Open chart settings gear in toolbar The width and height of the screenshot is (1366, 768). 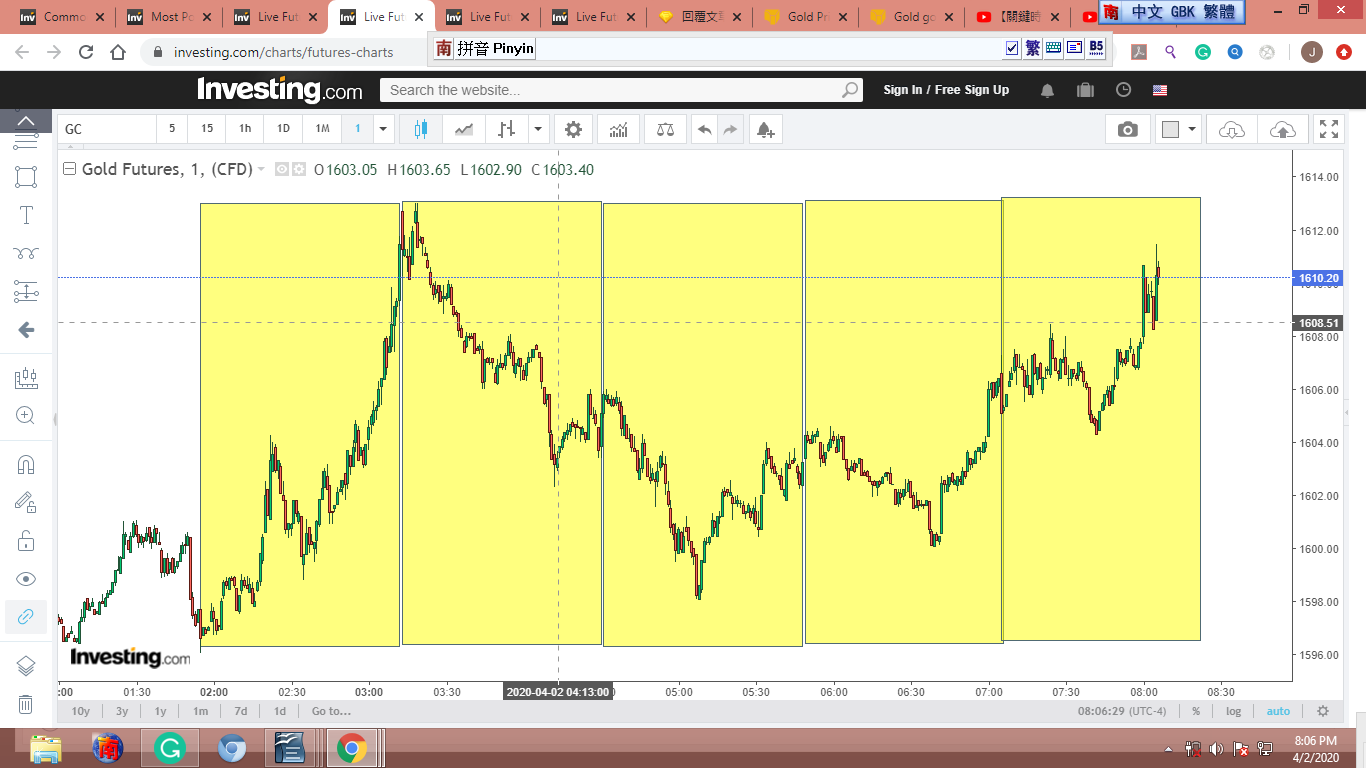click(573, 129)
